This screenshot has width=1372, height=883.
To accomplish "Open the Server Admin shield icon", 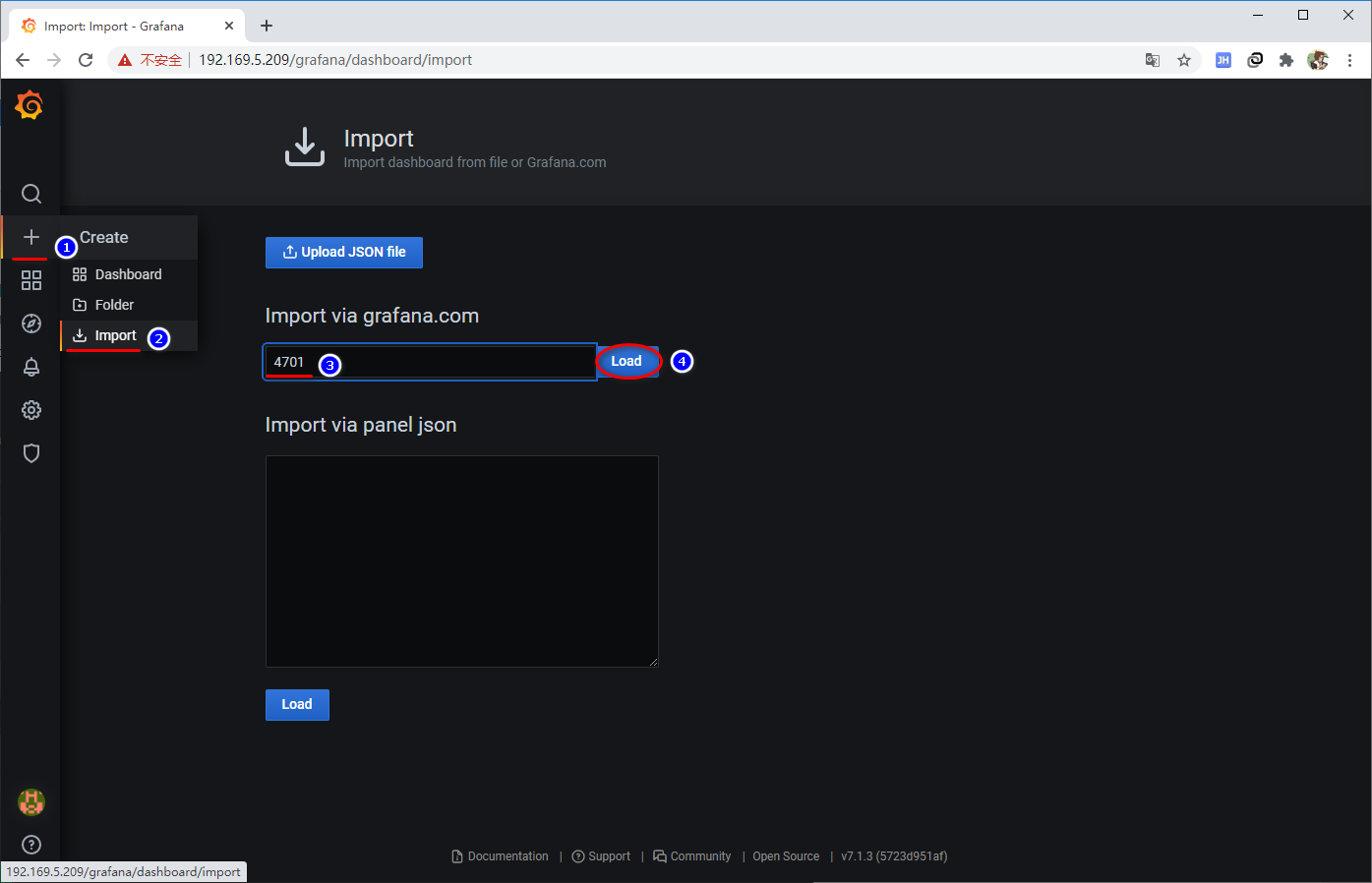I will coord(31,453).
